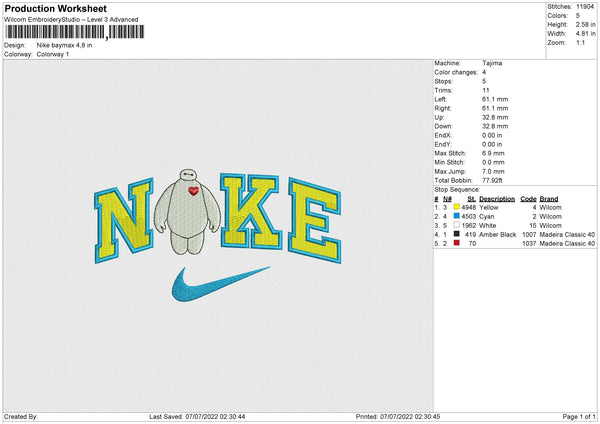Image resolution: width=600 pixels, height=424 pixels.
Task: Click the Yellow thread color swatch
Action: pyautogui.click(x=457, y=207)
